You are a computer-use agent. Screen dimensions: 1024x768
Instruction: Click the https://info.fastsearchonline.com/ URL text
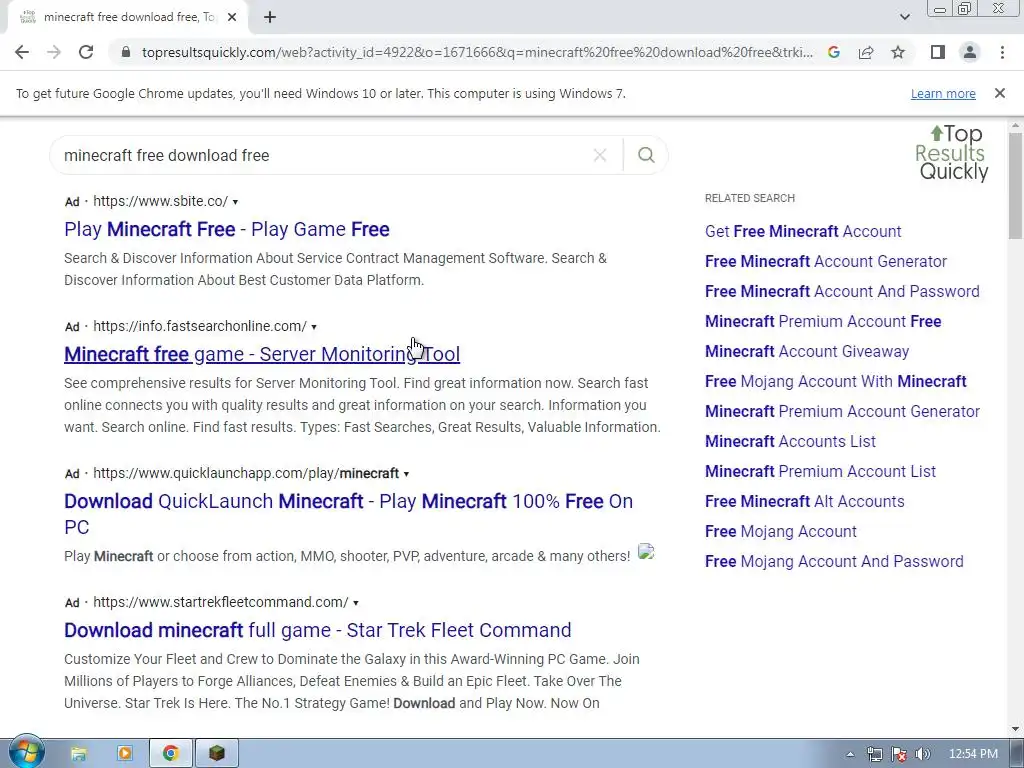(200, 326)
